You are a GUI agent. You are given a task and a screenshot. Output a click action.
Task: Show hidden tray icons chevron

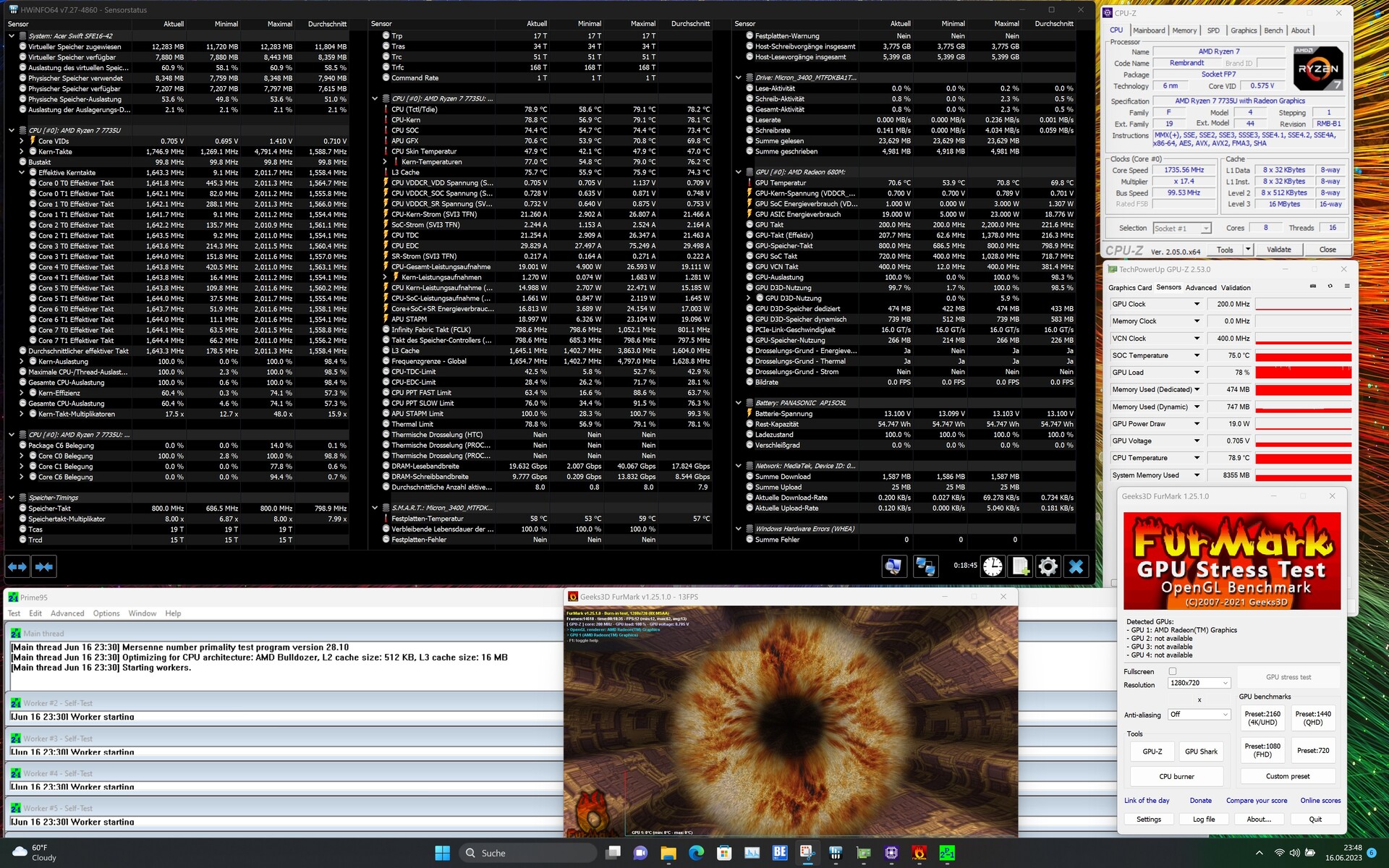(1259, 853)
